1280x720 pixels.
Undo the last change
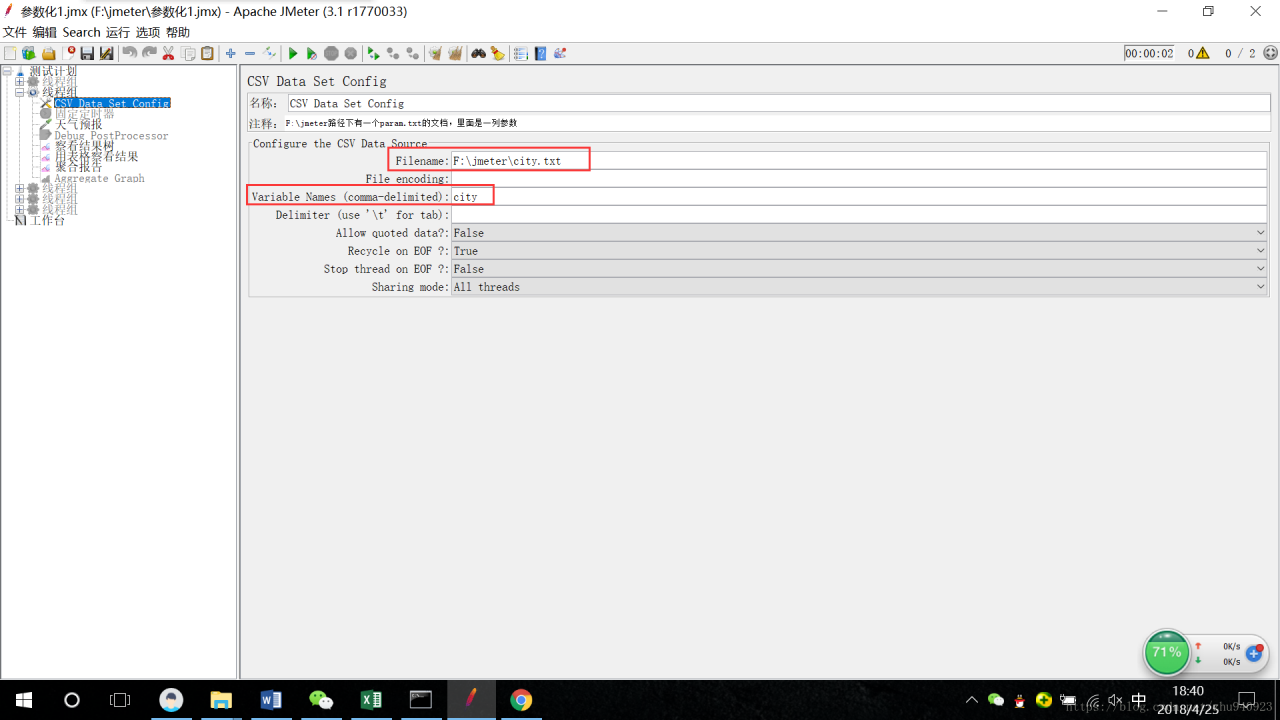(130, 54)
